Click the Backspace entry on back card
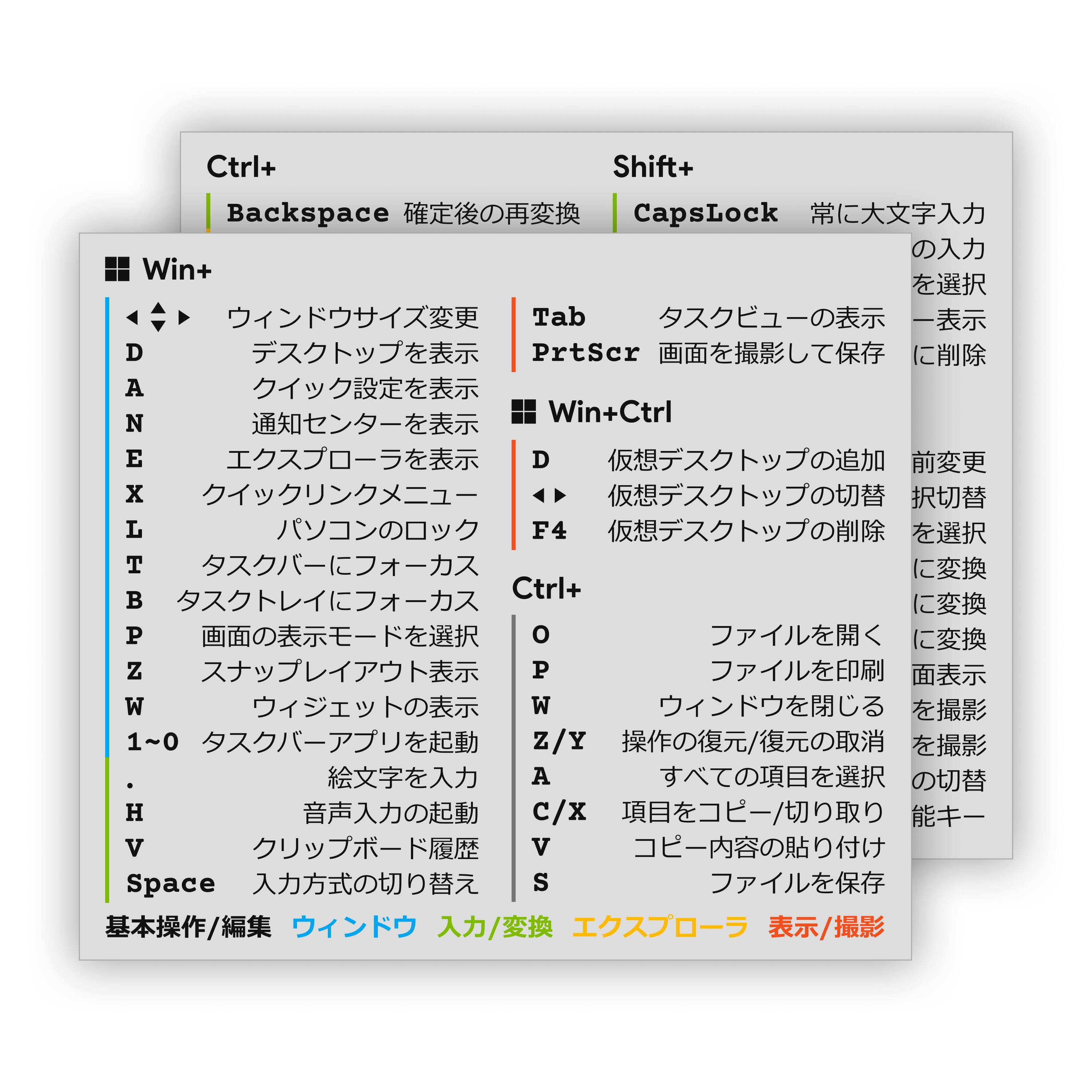1092x1092 pixels. pos(308,214)
